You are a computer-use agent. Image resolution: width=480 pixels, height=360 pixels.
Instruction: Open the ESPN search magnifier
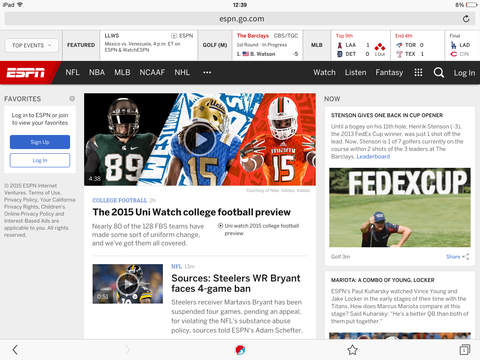pyautogui.click(x=439, y=72)
